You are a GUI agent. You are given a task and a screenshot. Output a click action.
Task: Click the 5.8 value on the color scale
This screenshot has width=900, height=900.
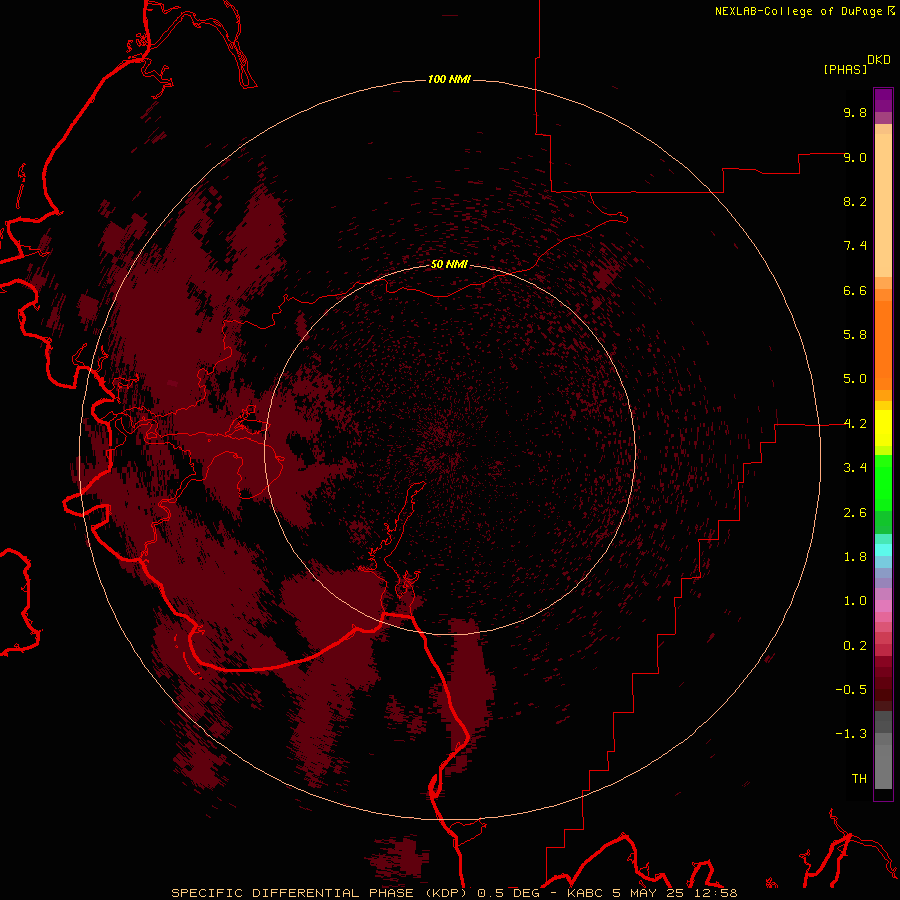coord(855,335)
